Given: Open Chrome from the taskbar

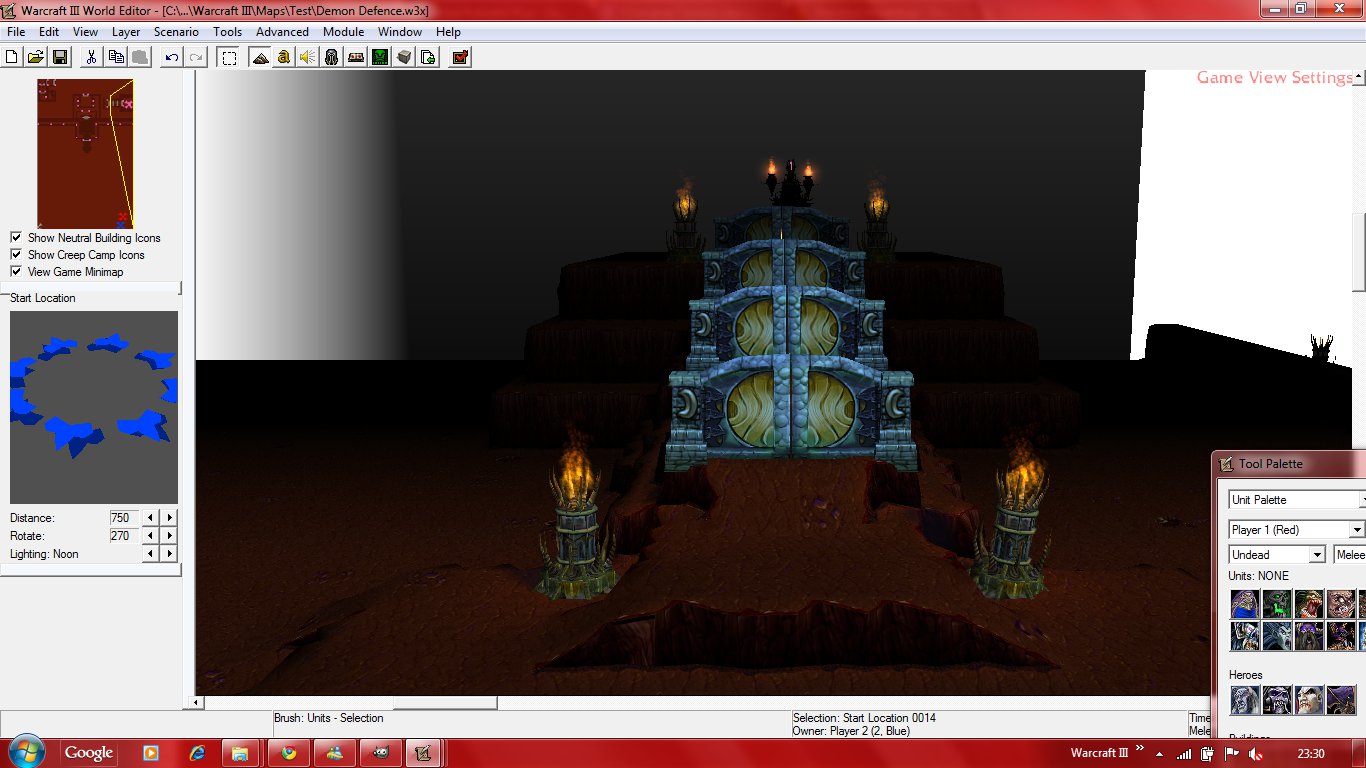Looking at the screenshot, I should point(289,752).
